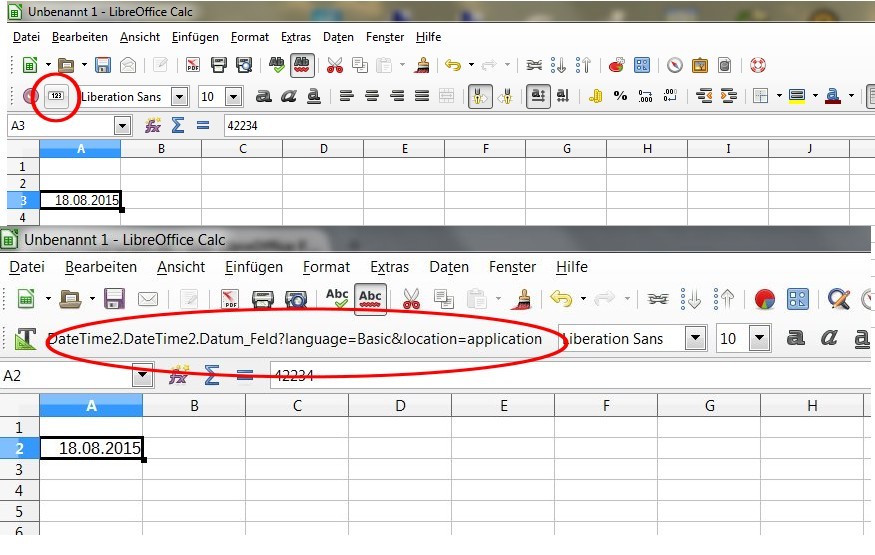Toggle auto spellcheck Abc in lower window
This screenshot has height=555, width=875.
pos(370,299)
